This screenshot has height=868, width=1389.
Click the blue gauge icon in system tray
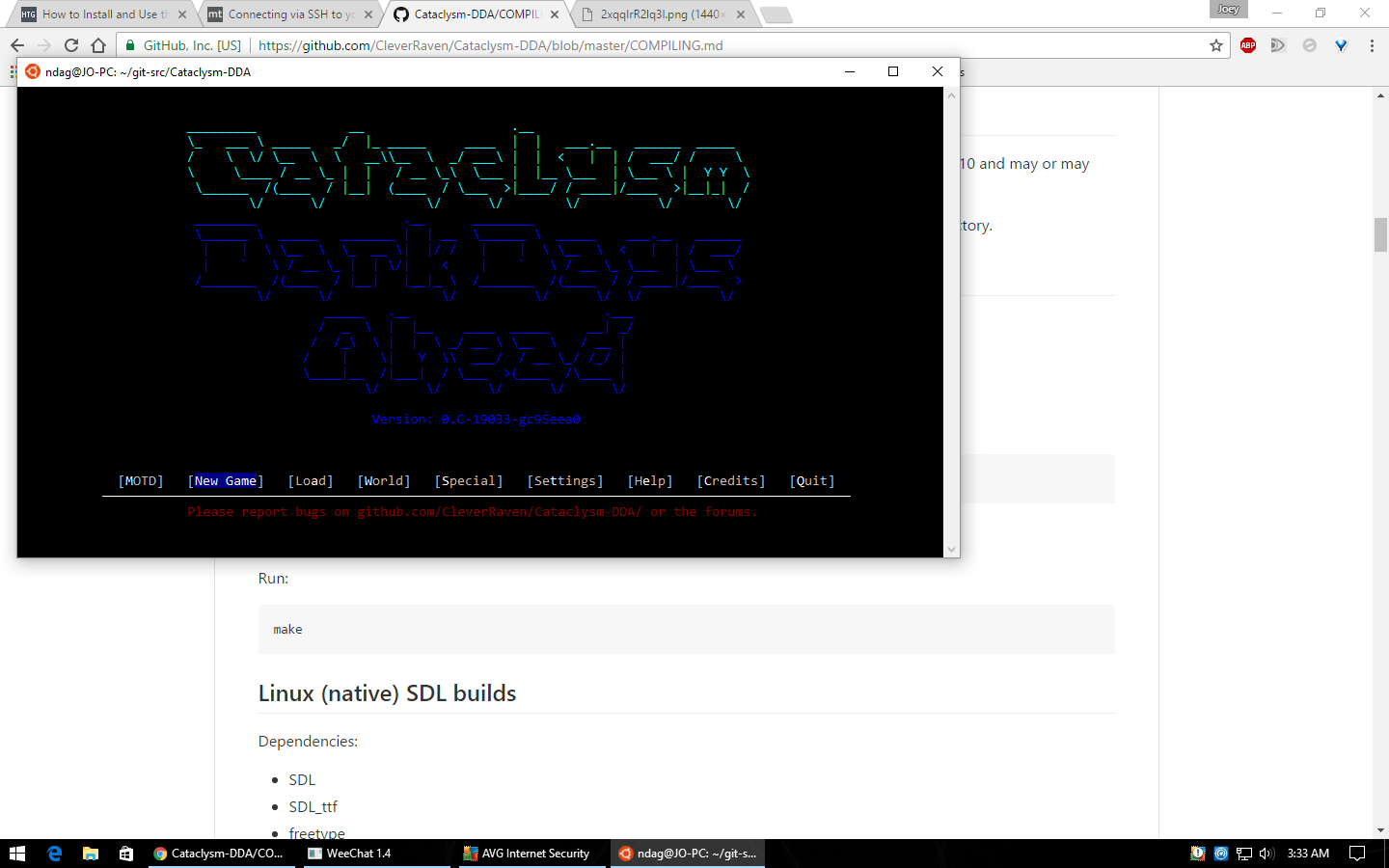pyautogui.click(x=1221, y=854)
